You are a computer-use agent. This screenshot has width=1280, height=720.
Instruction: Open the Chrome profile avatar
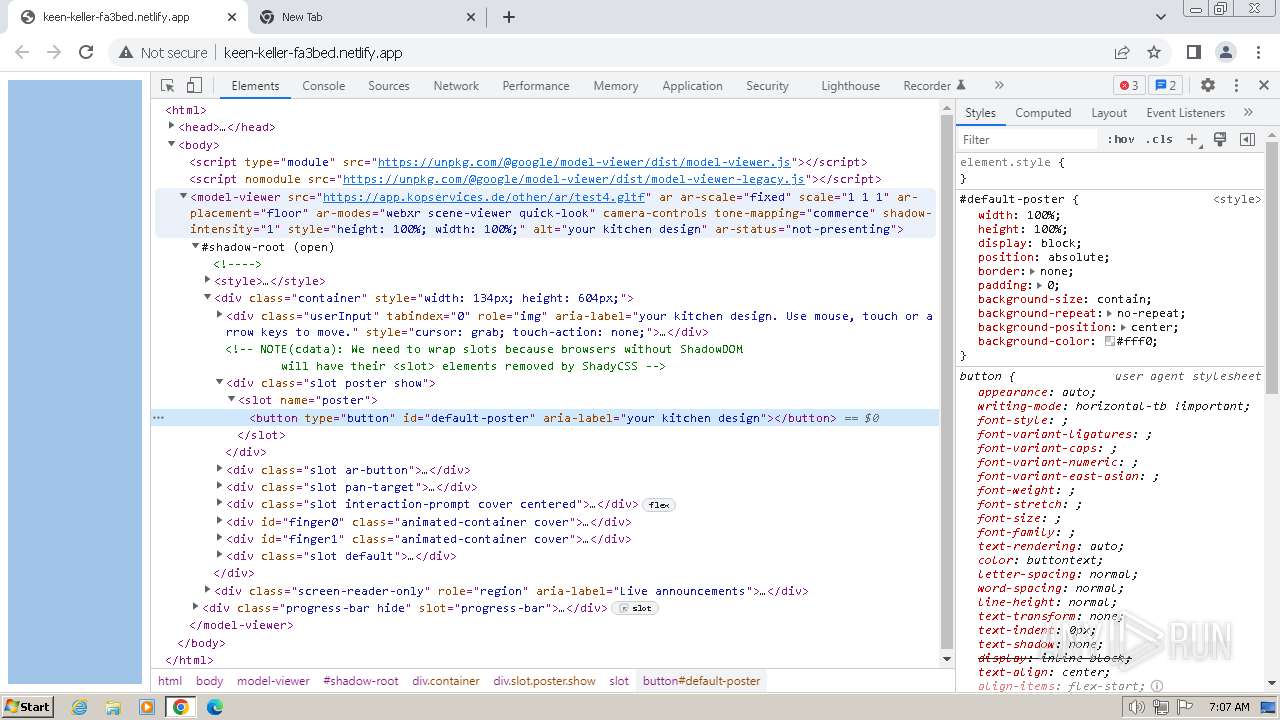tap(1226, 52)
